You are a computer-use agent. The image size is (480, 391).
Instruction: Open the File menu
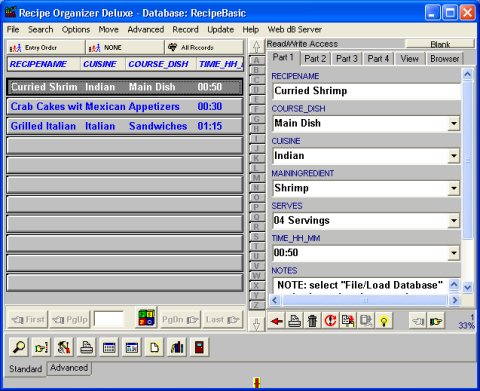point(13,30)
